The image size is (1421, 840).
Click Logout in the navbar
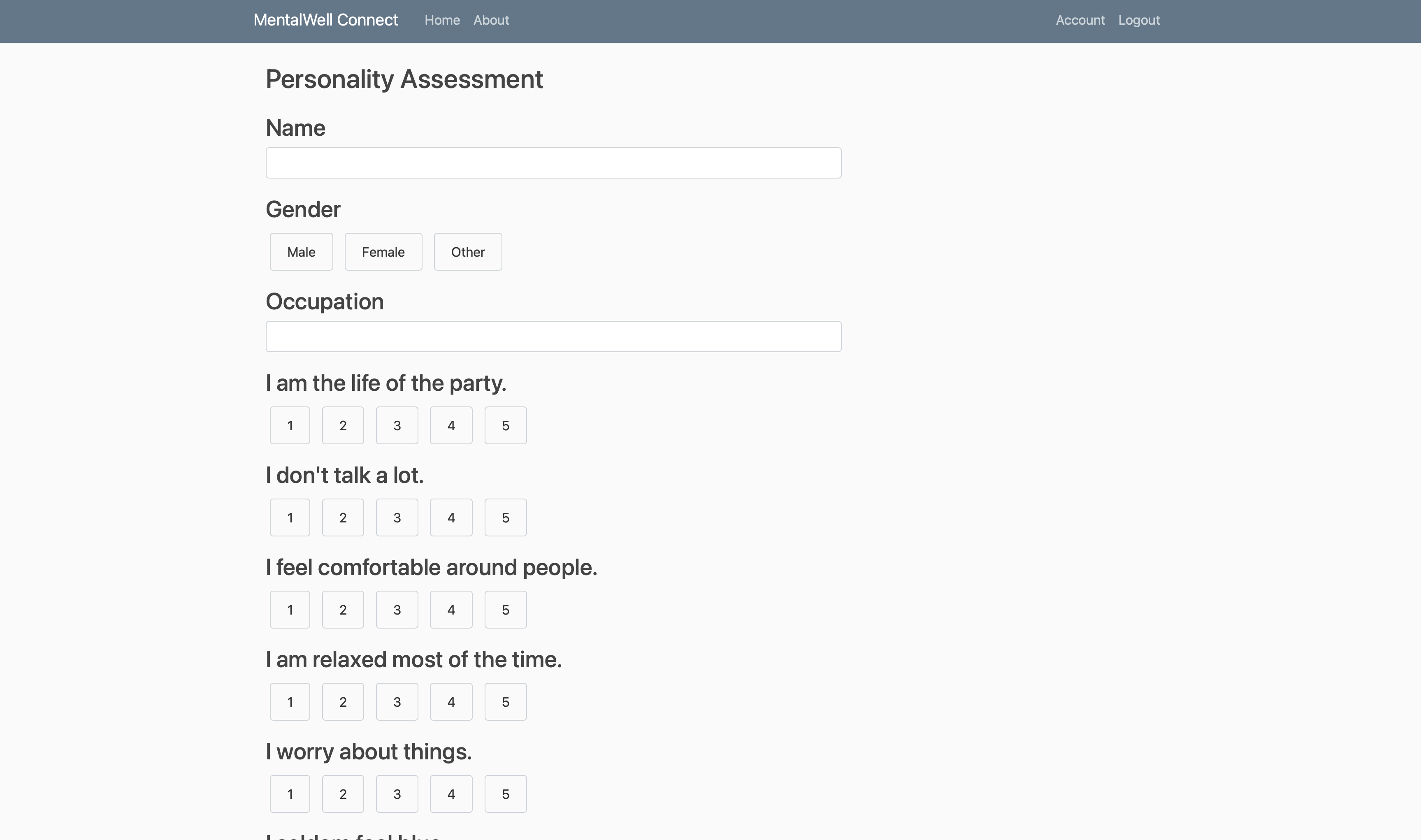click(1139, 21)
